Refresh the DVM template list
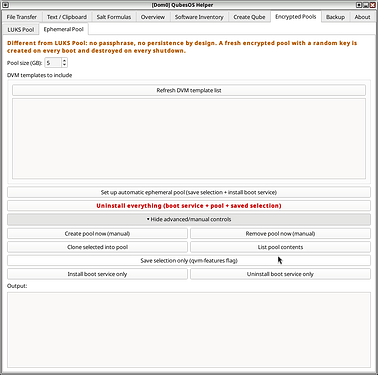This screenshot has width=378, height=375. click(189, 90)
